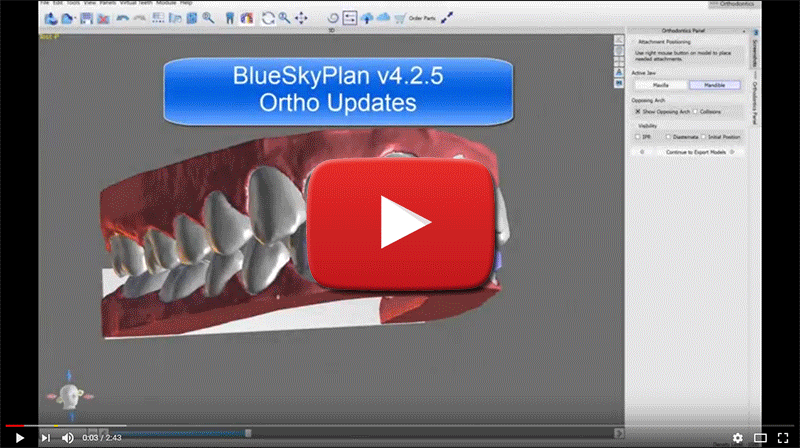Open the Panels menu
Screen dimensions: 800x448
coord(108,3)
